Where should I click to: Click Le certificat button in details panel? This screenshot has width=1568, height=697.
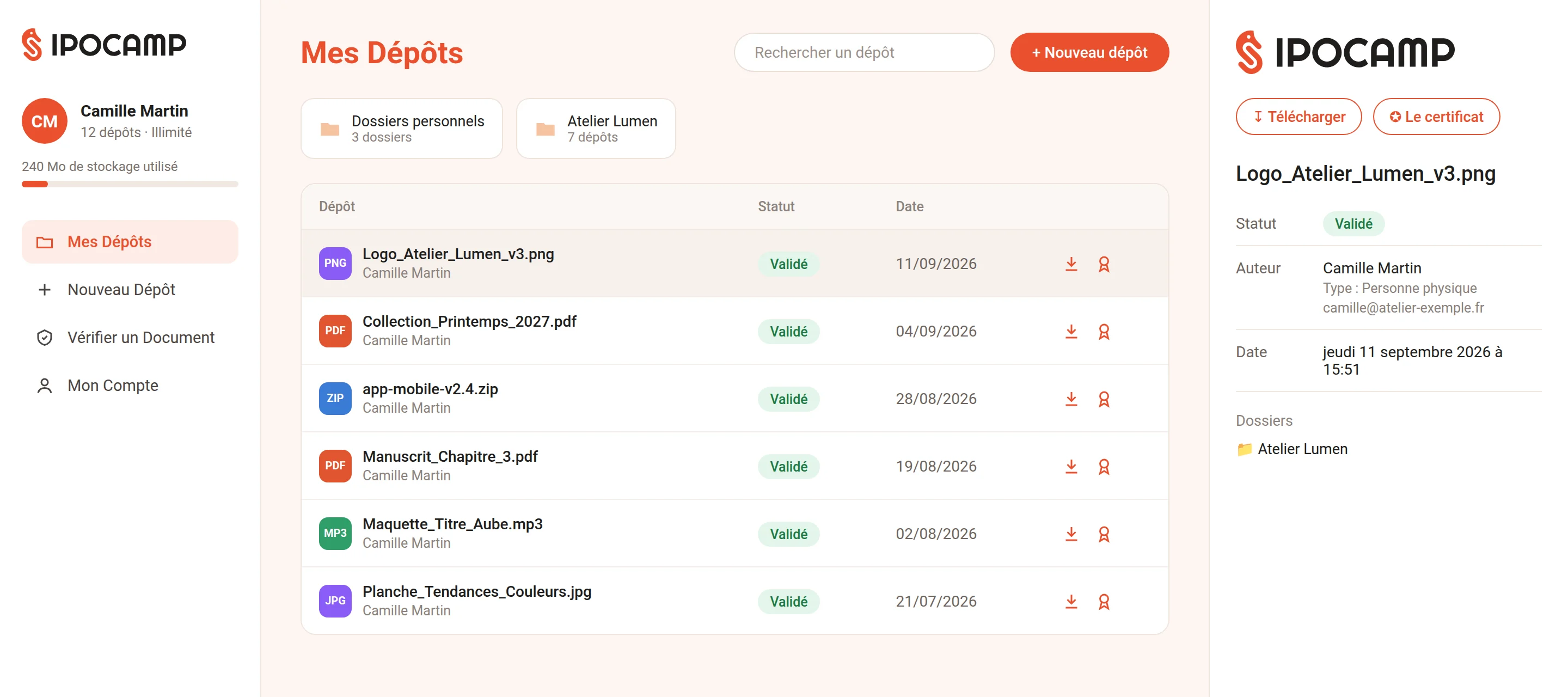[x=1436, y=117]
